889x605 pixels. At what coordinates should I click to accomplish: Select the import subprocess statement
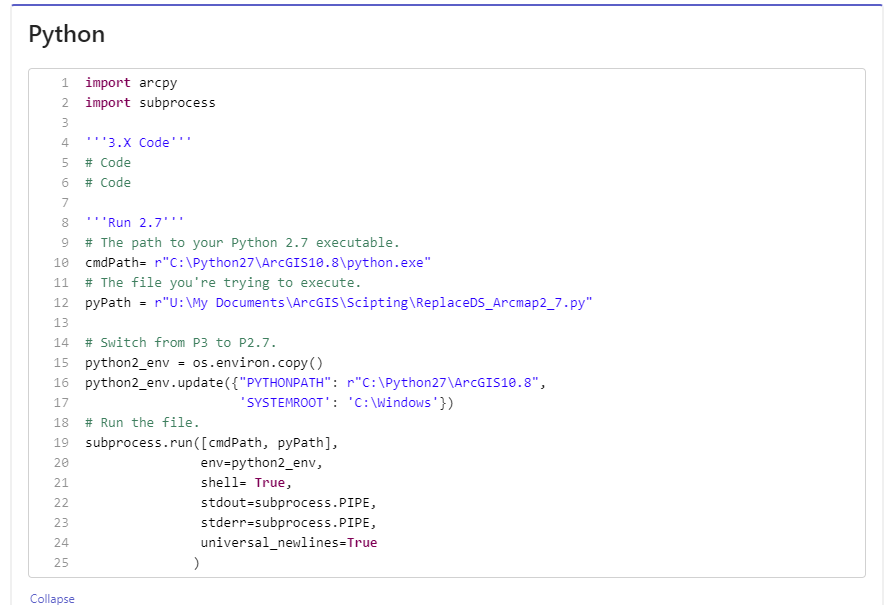[x=145, y=102]
